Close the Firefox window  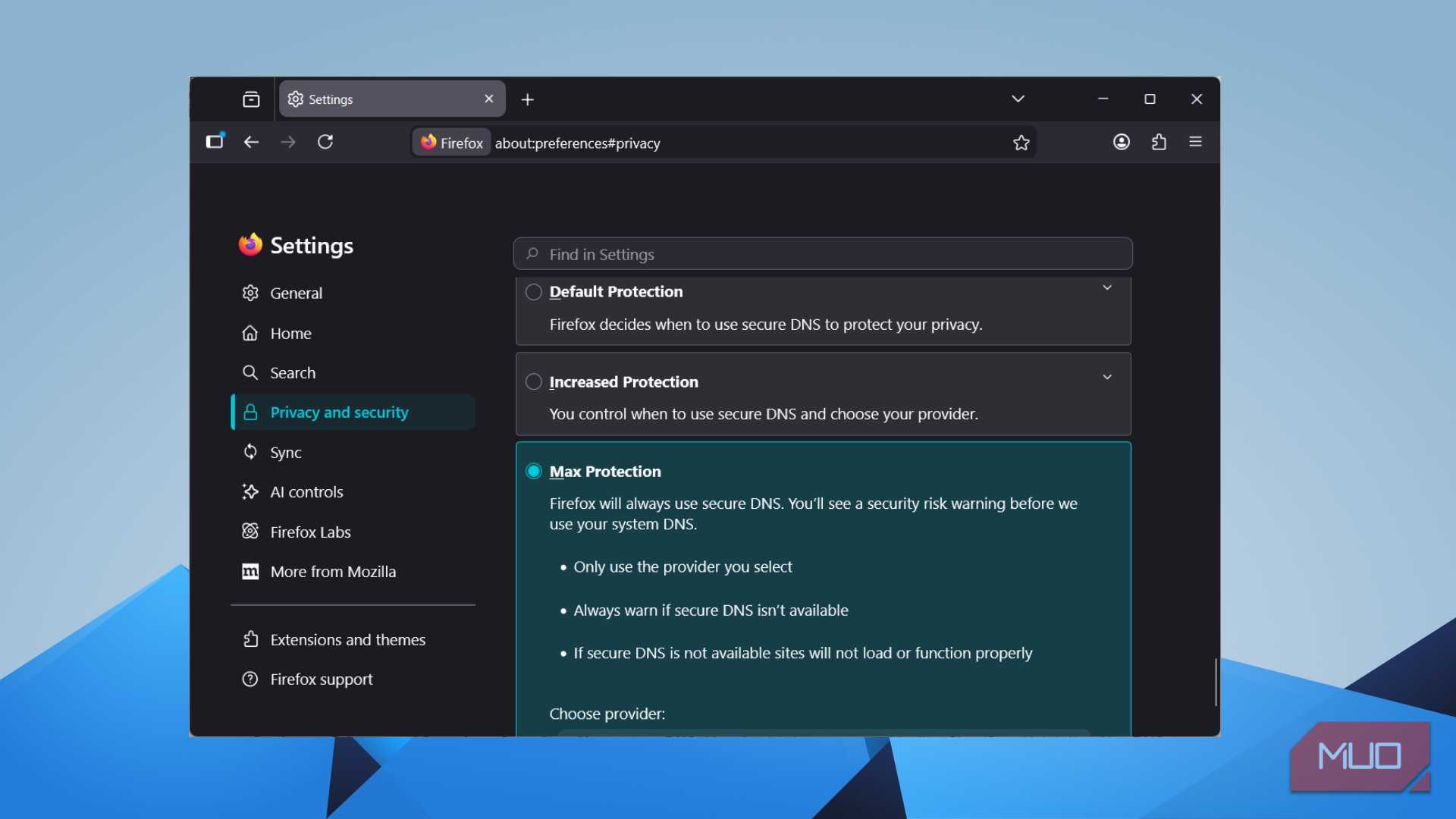1197,99
